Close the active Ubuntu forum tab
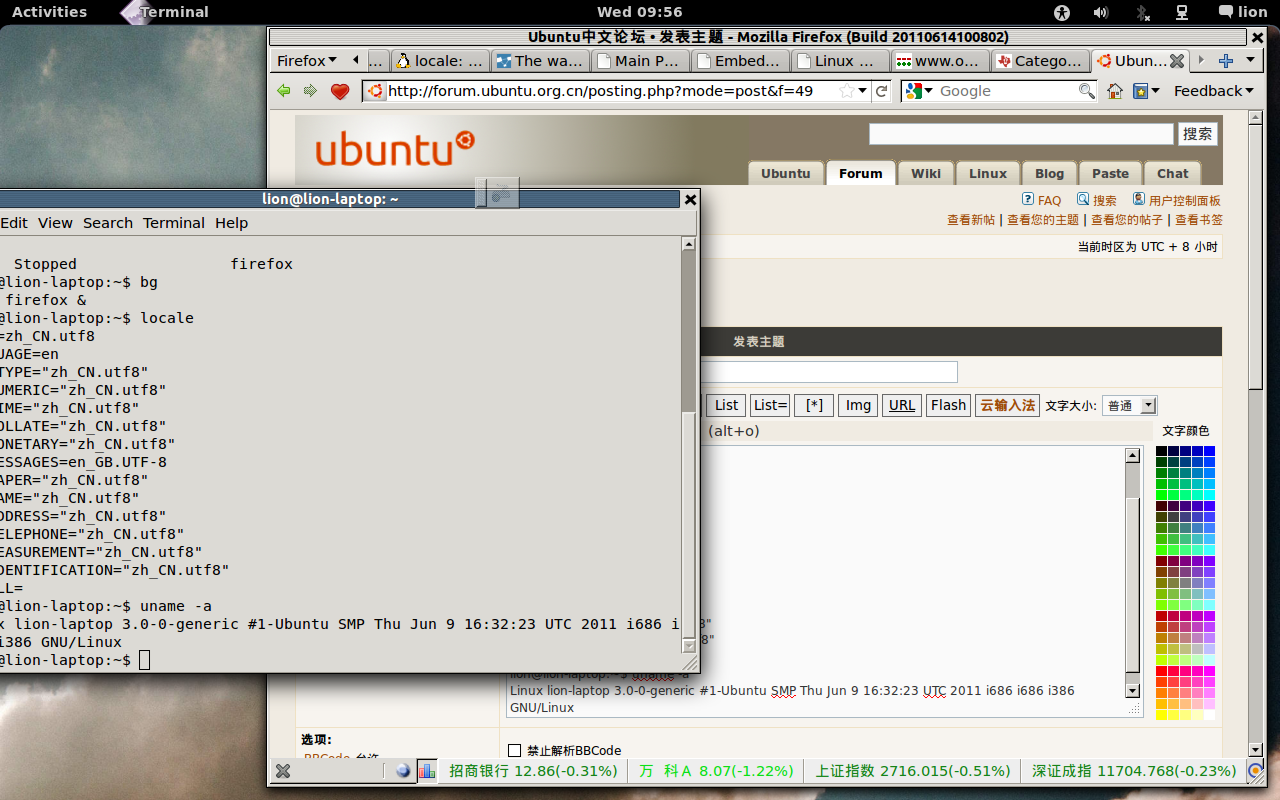Image resolution: width=1280 pixels, height=800 pixels. (1177, 61)
